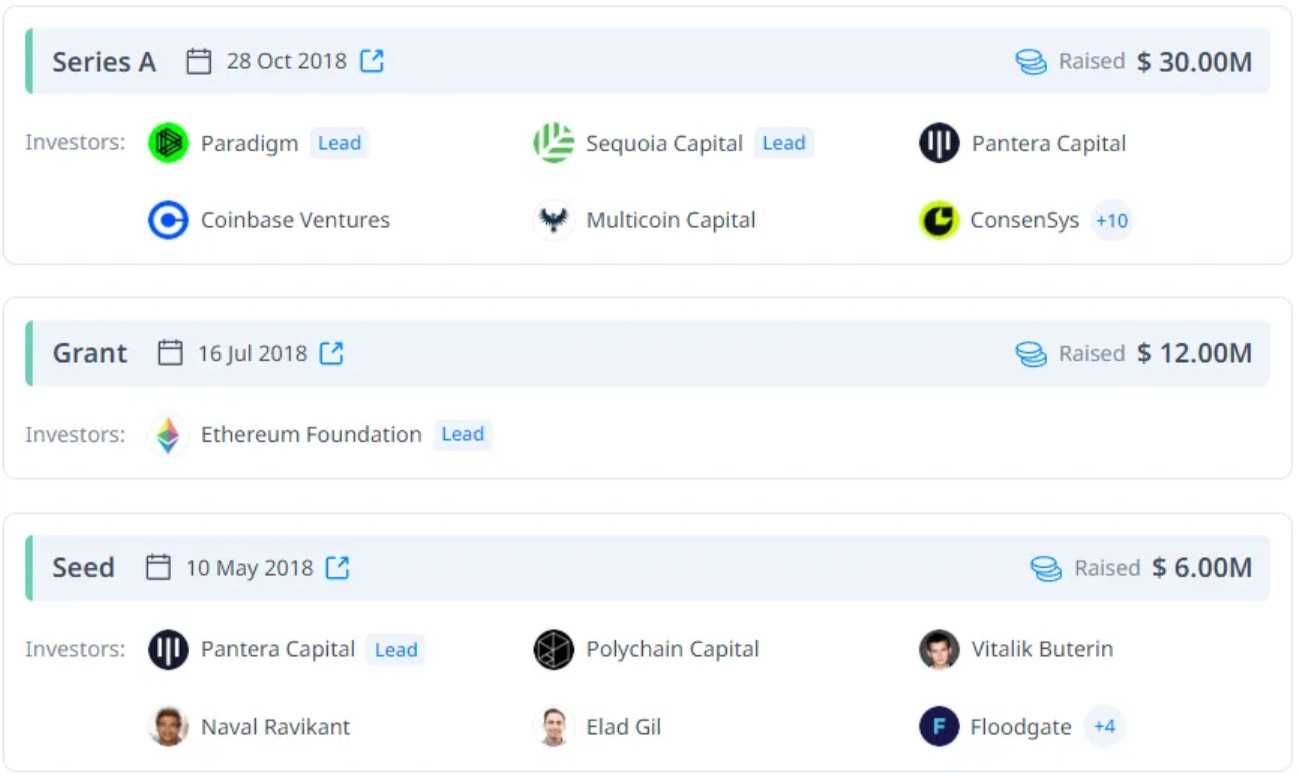Open the Floodgate investor link
This screenshot has width=1299, height=776.
coord(1021,726)
